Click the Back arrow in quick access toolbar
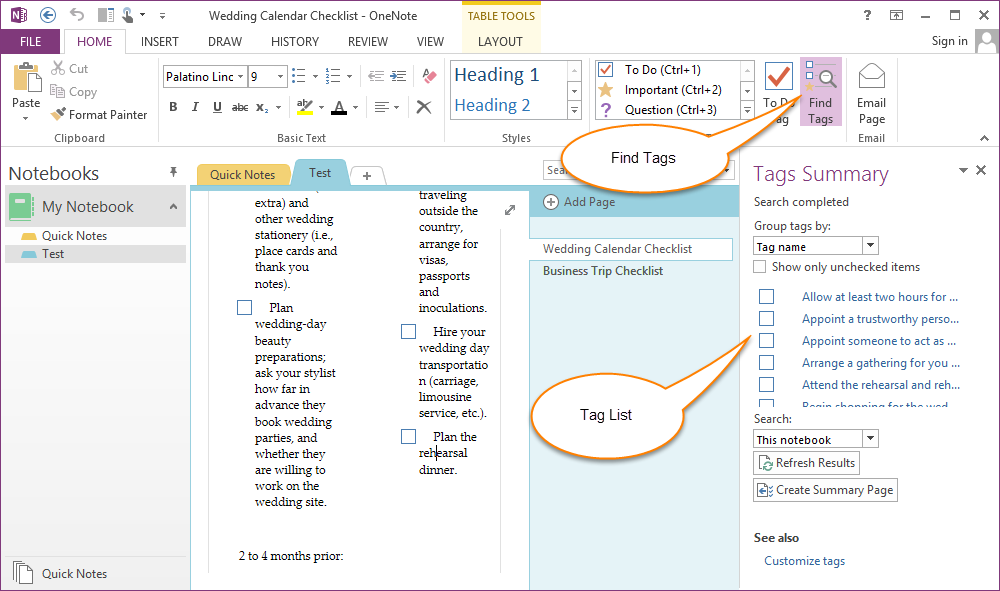This screenshot has height=591, width=1000. (48, 15)
